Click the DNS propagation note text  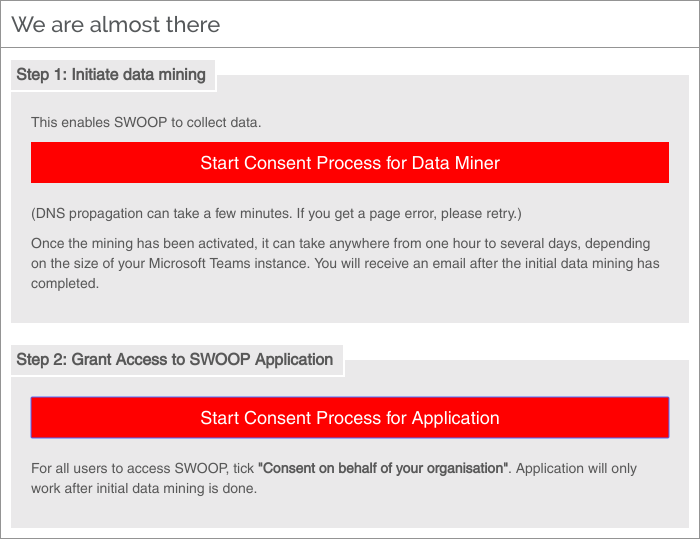click(276, 213)
